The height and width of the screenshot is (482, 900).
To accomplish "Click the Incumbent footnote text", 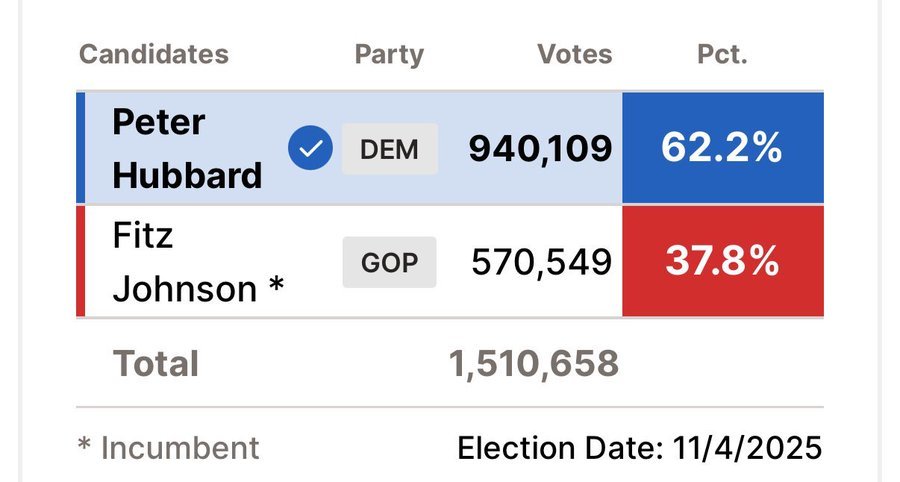I will pos(168,447).
